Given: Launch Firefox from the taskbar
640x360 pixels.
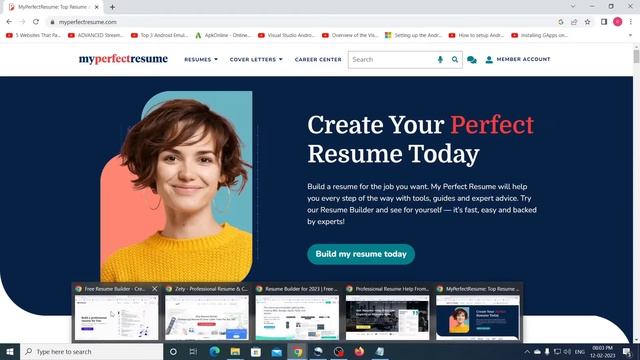Looking at the screenshot, I should pyautogui.click(x=359, y=351).
